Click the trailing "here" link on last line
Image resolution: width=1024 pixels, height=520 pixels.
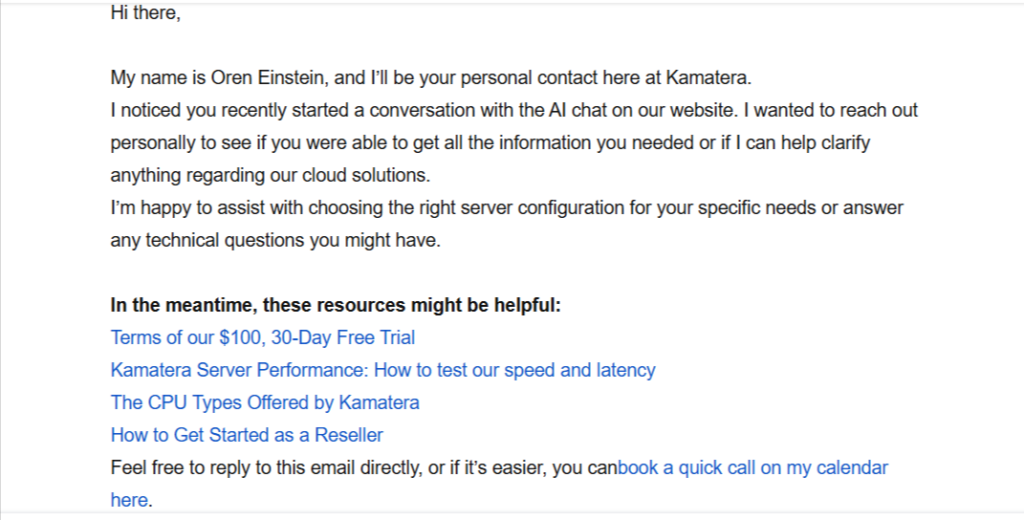pos(129,500)
